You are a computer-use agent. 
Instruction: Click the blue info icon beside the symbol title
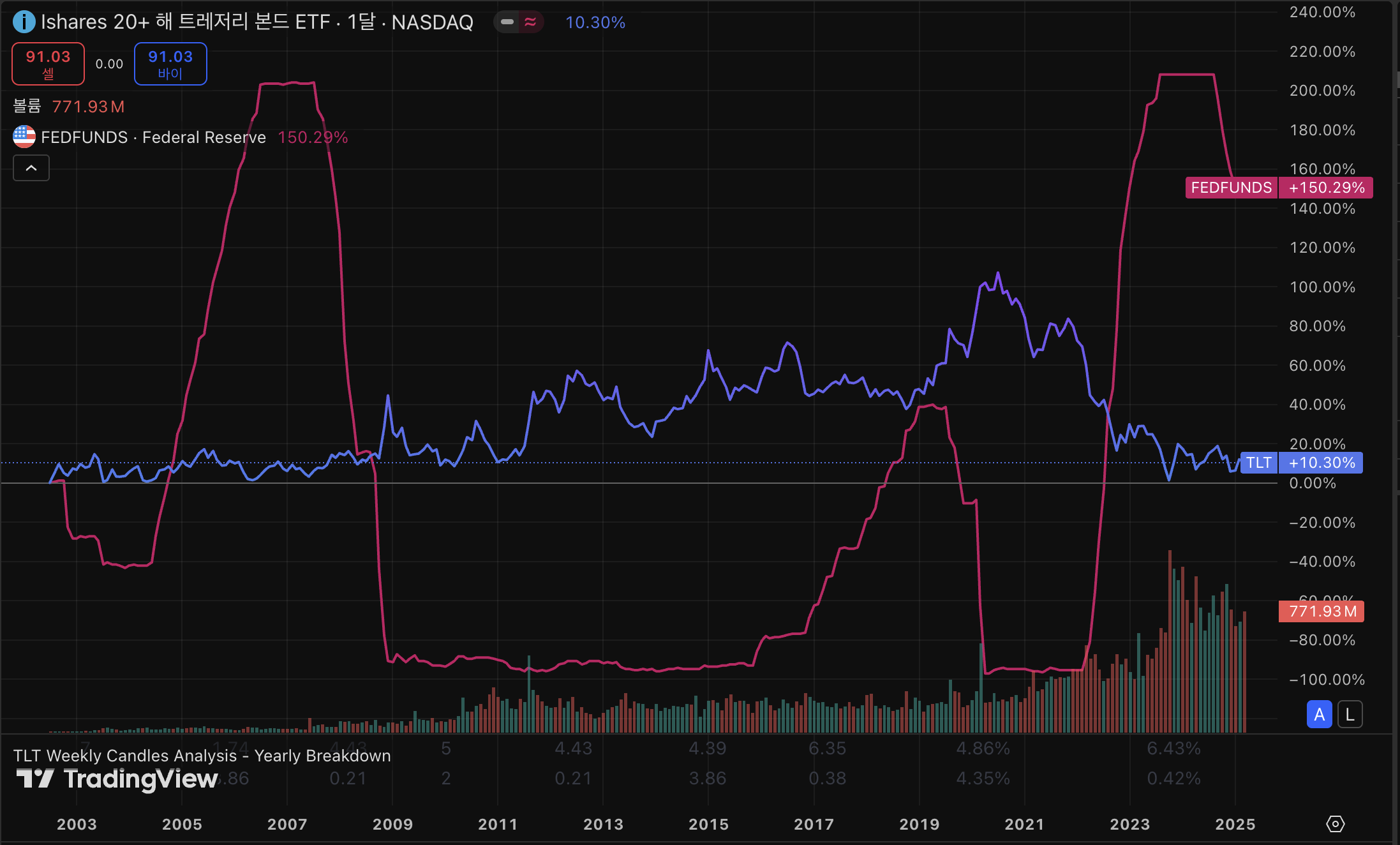tap(24, 22)
